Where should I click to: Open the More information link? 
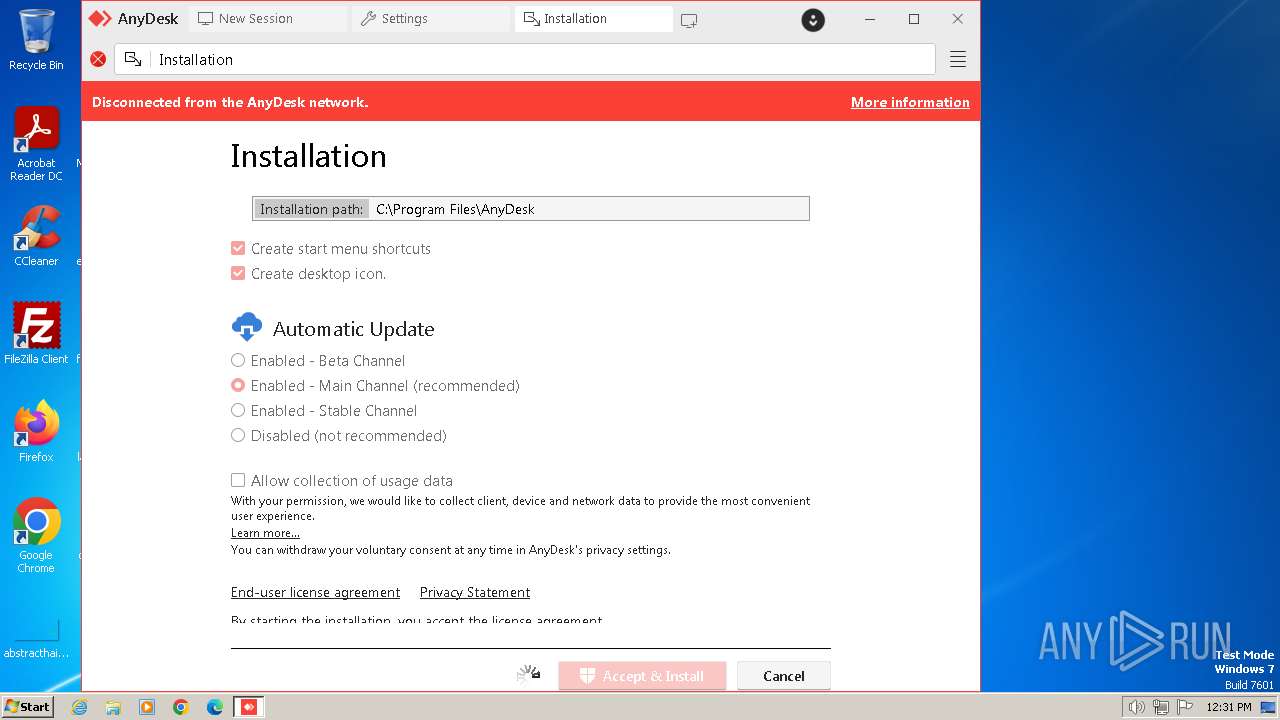pyautogui.click(x=910, y=102)
